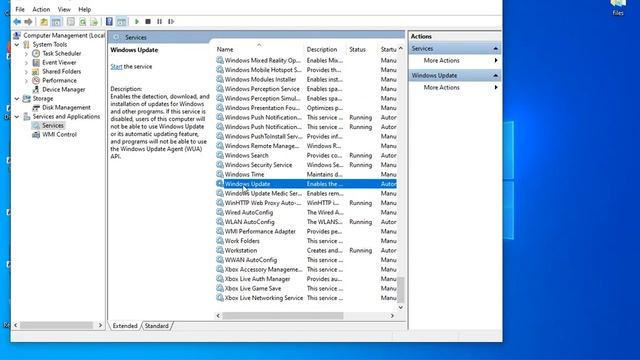Select WLAN AutoConfig service row
Image resolution: width=640 pixels, height=360 pixels.
pos(306,222)
